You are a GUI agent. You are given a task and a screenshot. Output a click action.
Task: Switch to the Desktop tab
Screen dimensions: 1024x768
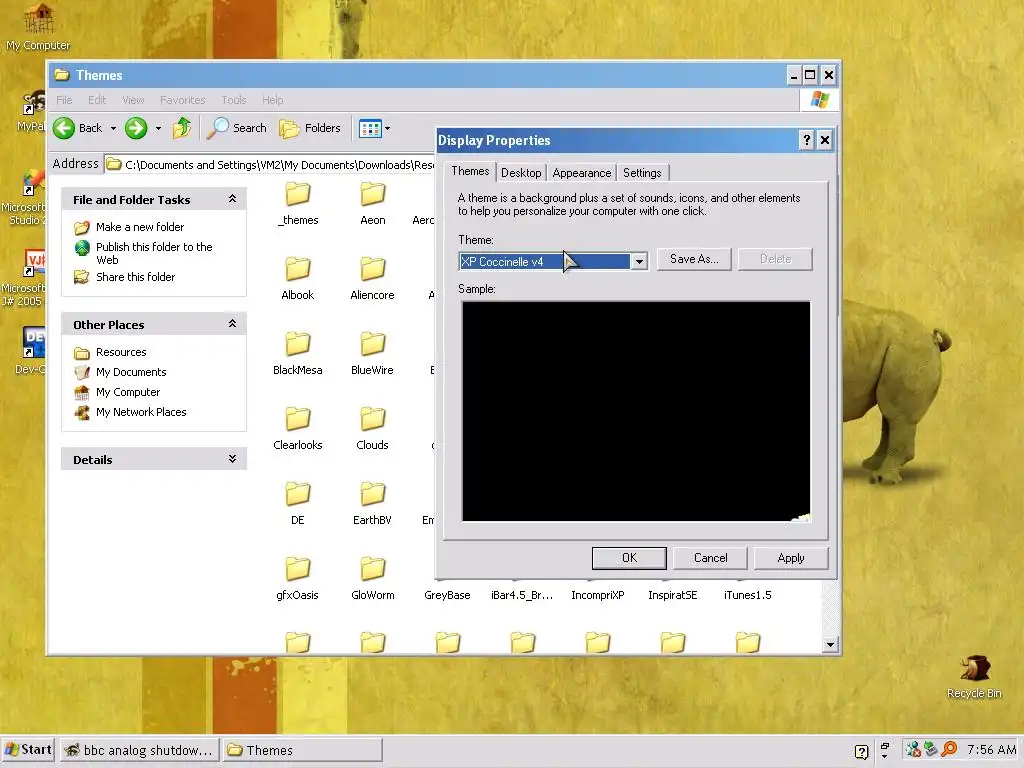pyautogui.click(x=521, y=173)
